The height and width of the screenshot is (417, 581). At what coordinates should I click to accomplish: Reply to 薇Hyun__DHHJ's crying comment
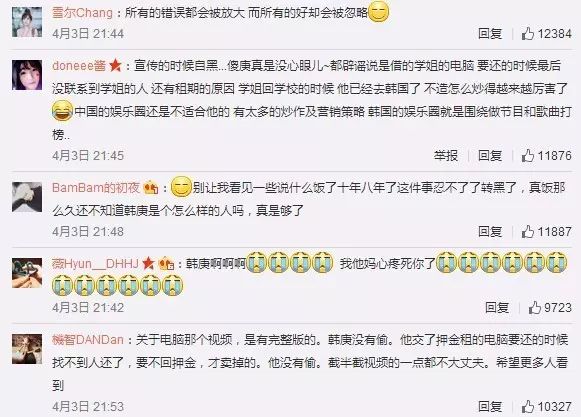tap(497, 307)
